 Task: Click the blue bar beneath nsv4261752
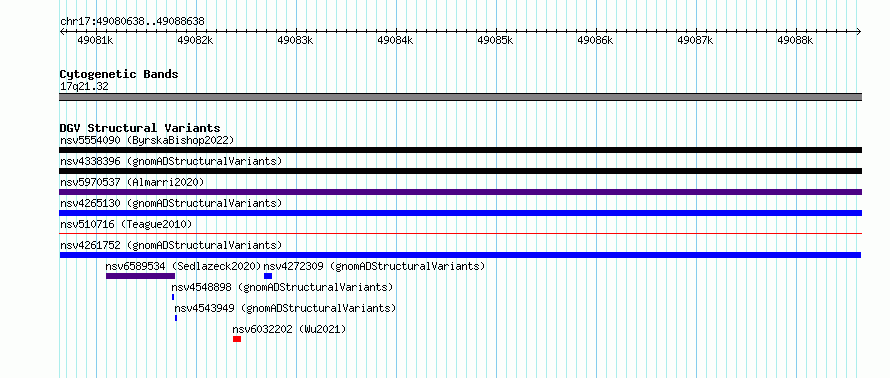(460, 255)
